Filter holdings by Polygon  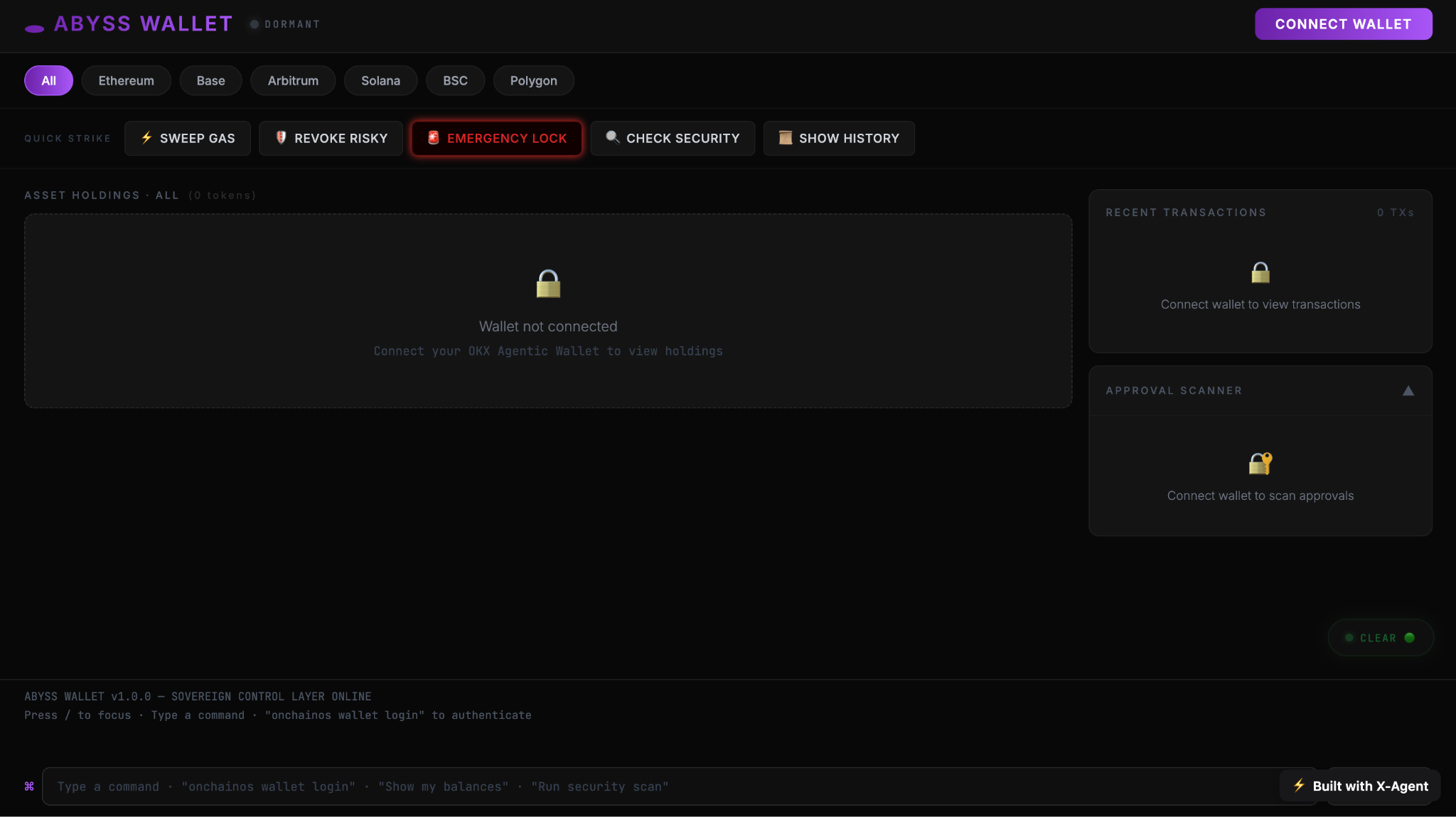[533, 80]
